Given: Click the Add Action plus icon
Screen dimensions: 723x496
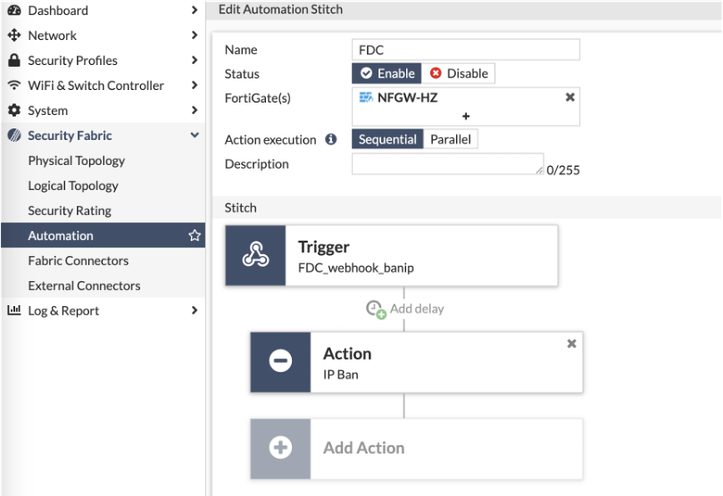Looking at the screenshot, I should pyautogui.click(x=281, y=447).
